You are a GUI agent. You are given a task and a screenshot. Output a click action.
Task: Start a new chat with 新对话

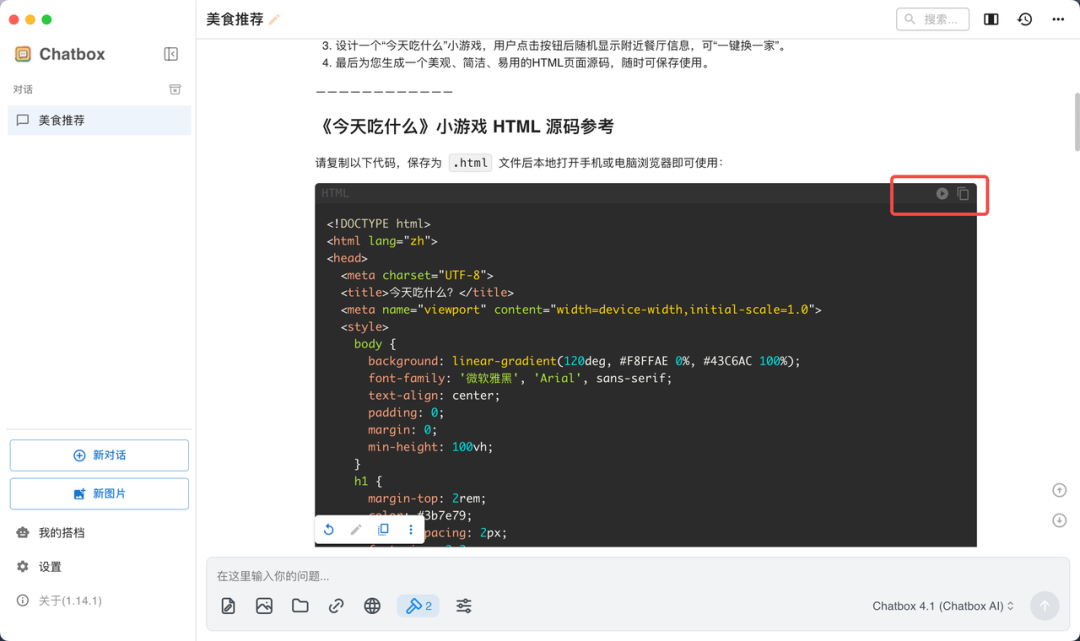point(98,455)
